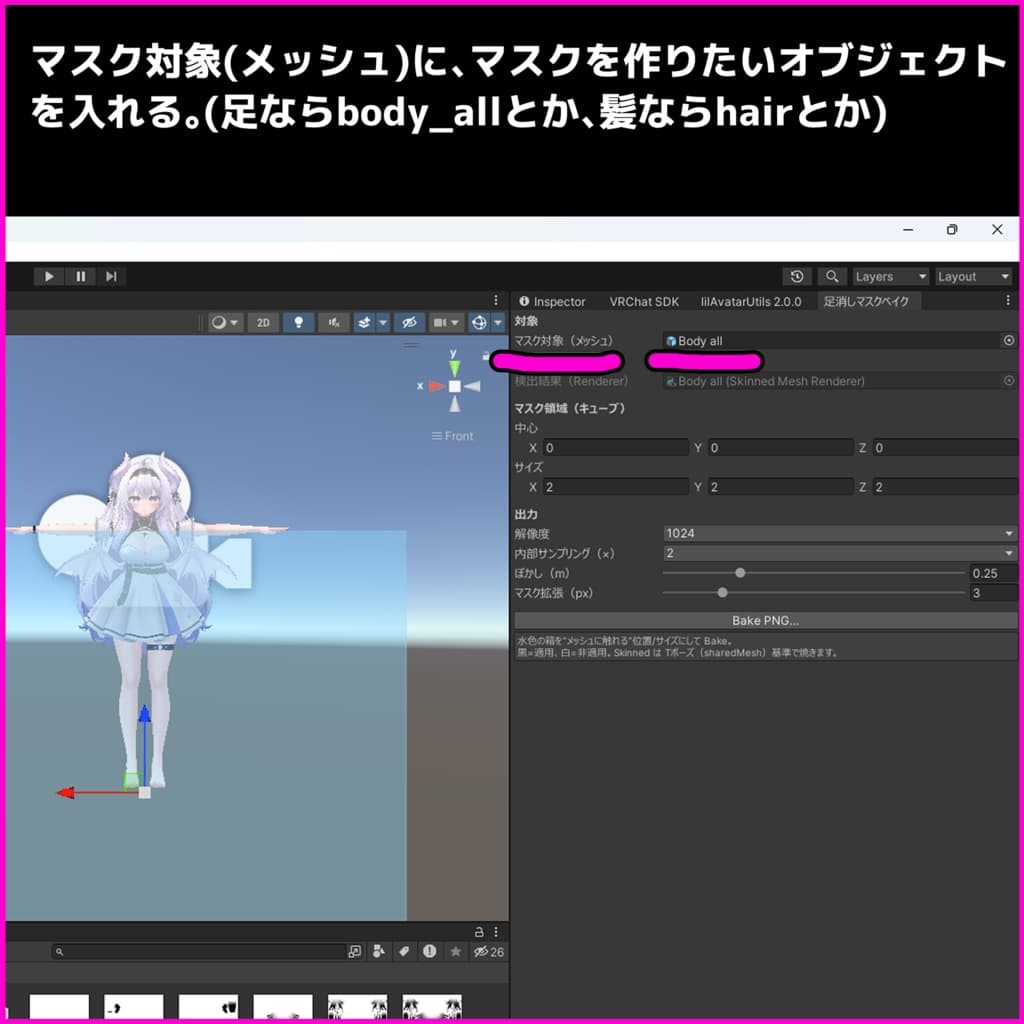This screenshot has width=1024, height=1024.
Task: Mute scene audio in the Scene toolbar
Action: point(334,322)
